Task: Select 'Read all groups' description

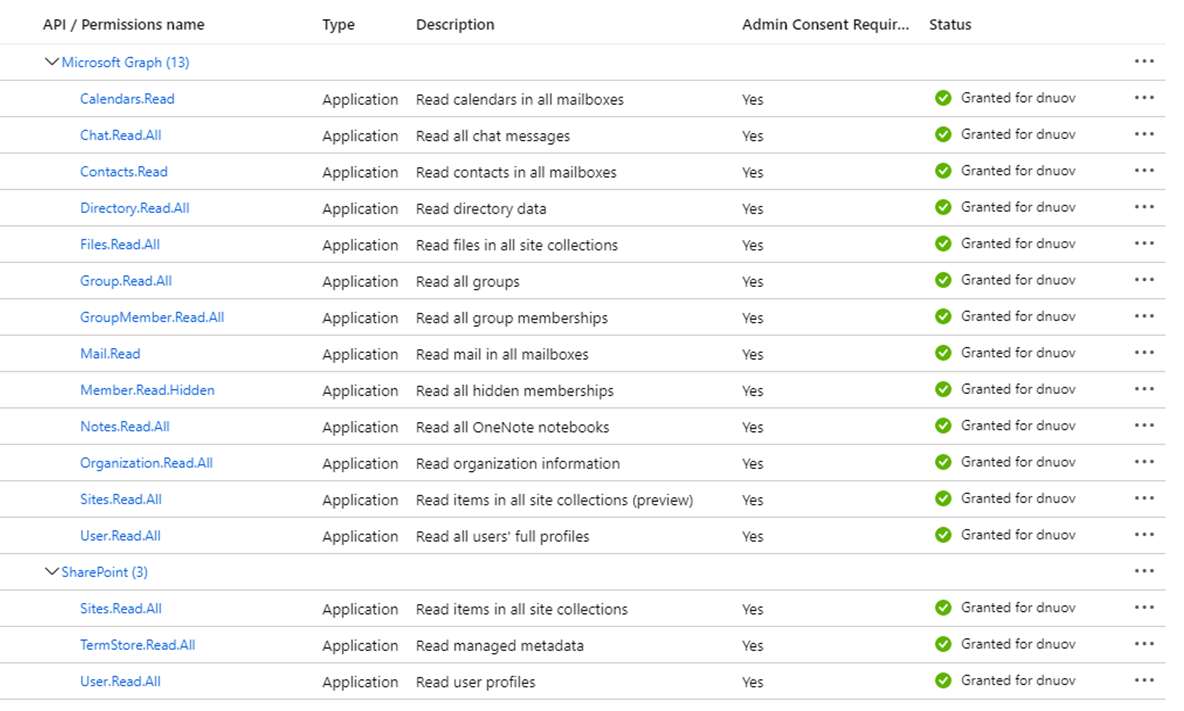Action: pyautogui.click(x=467, y=282)
